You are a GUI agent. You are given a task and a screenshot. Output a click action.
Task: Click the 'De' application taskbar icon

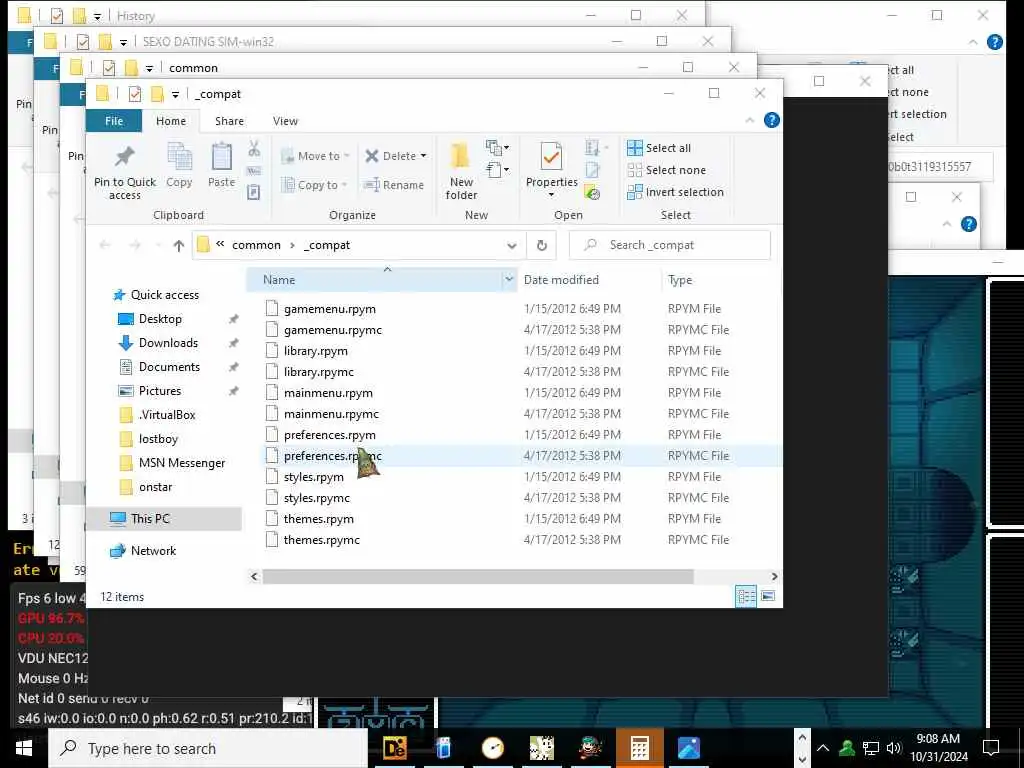click(394, 748)
